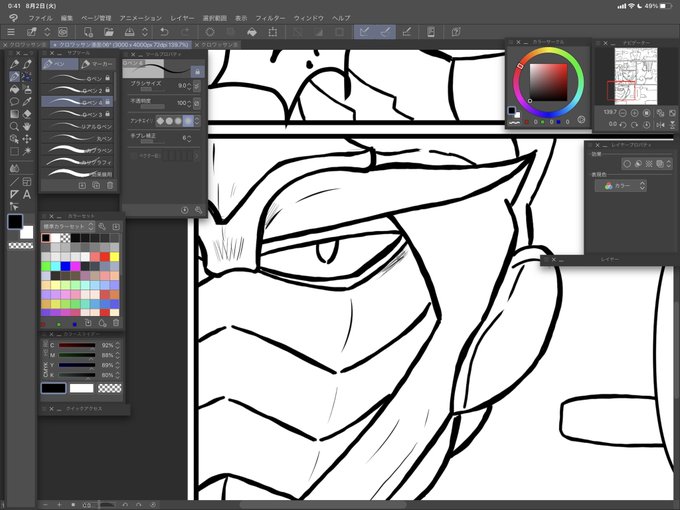680x510 pixels.
Task: Click the Open folder icon in command bar
Action: (108, 32)
